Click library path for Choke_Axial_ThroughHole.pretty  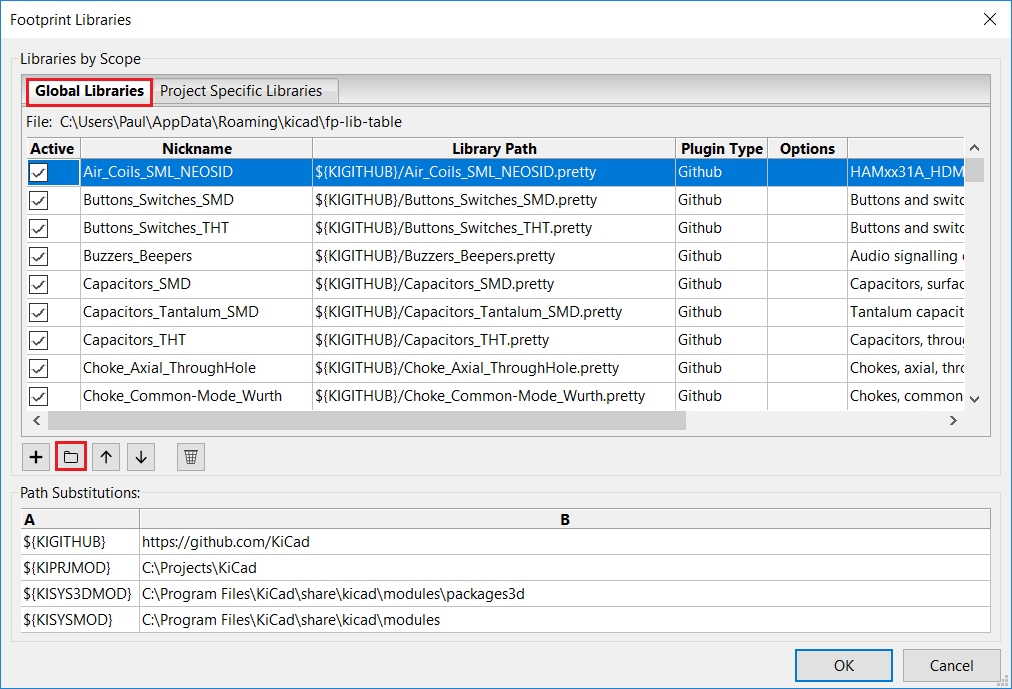click(x=494, y=368)
